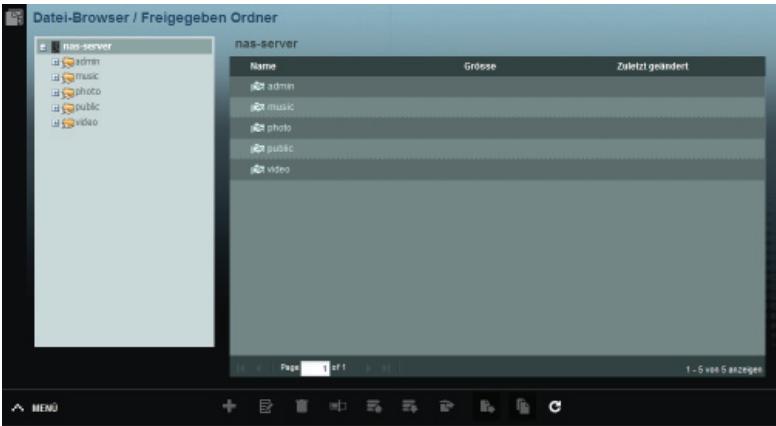Click the Datei-Browser / Freigegeben Ordner title

tap(155, 18)
